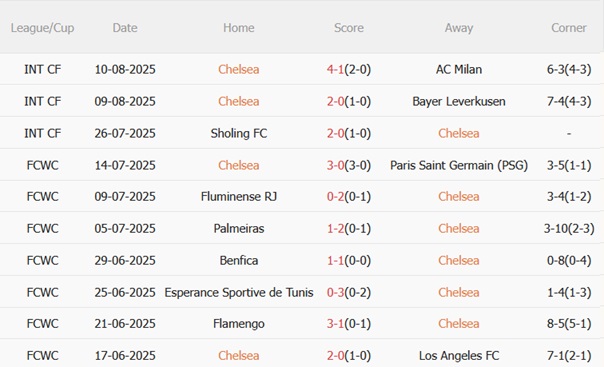Viewport: 604px width, 367px height.
Task: Open the Los Angeles FC link
Action: [x=459, y=355]
